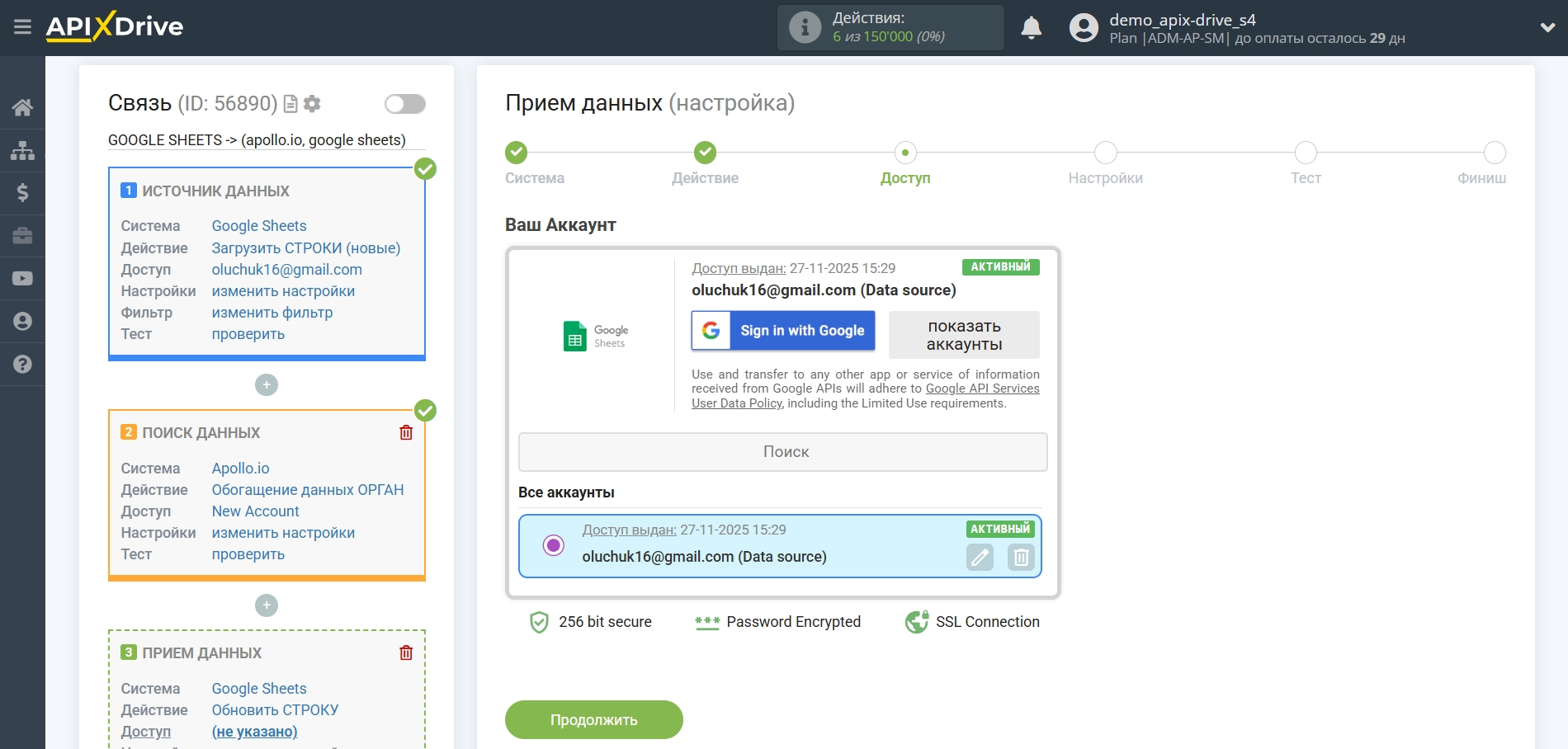Viewport: 1568px width, 749px height.
Task: Open the briefcase services sidebar icon
Action: pyautogui.click(x=22, y=236)
